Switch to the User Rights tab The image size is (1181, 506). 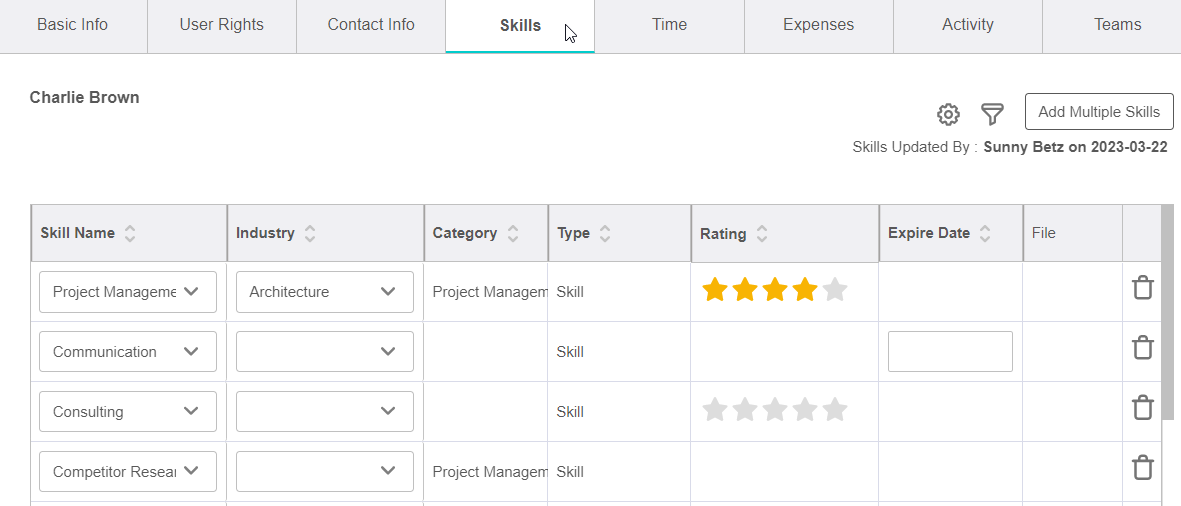pyautogui.click(x=221, y=26)
